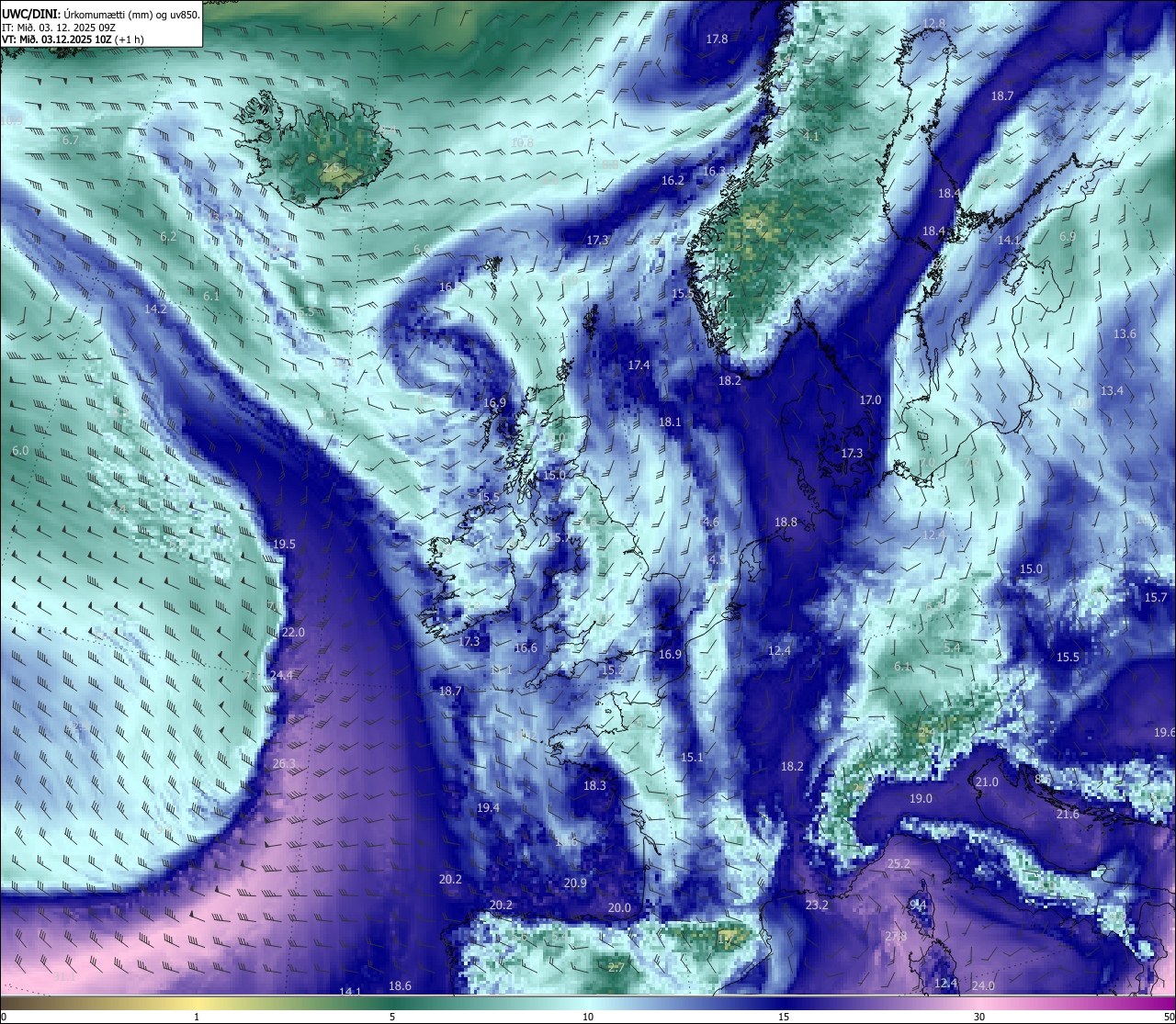Click the 16.6 value on the map
This screenshot has width=1176, height=1024.
tap(526, 648)
